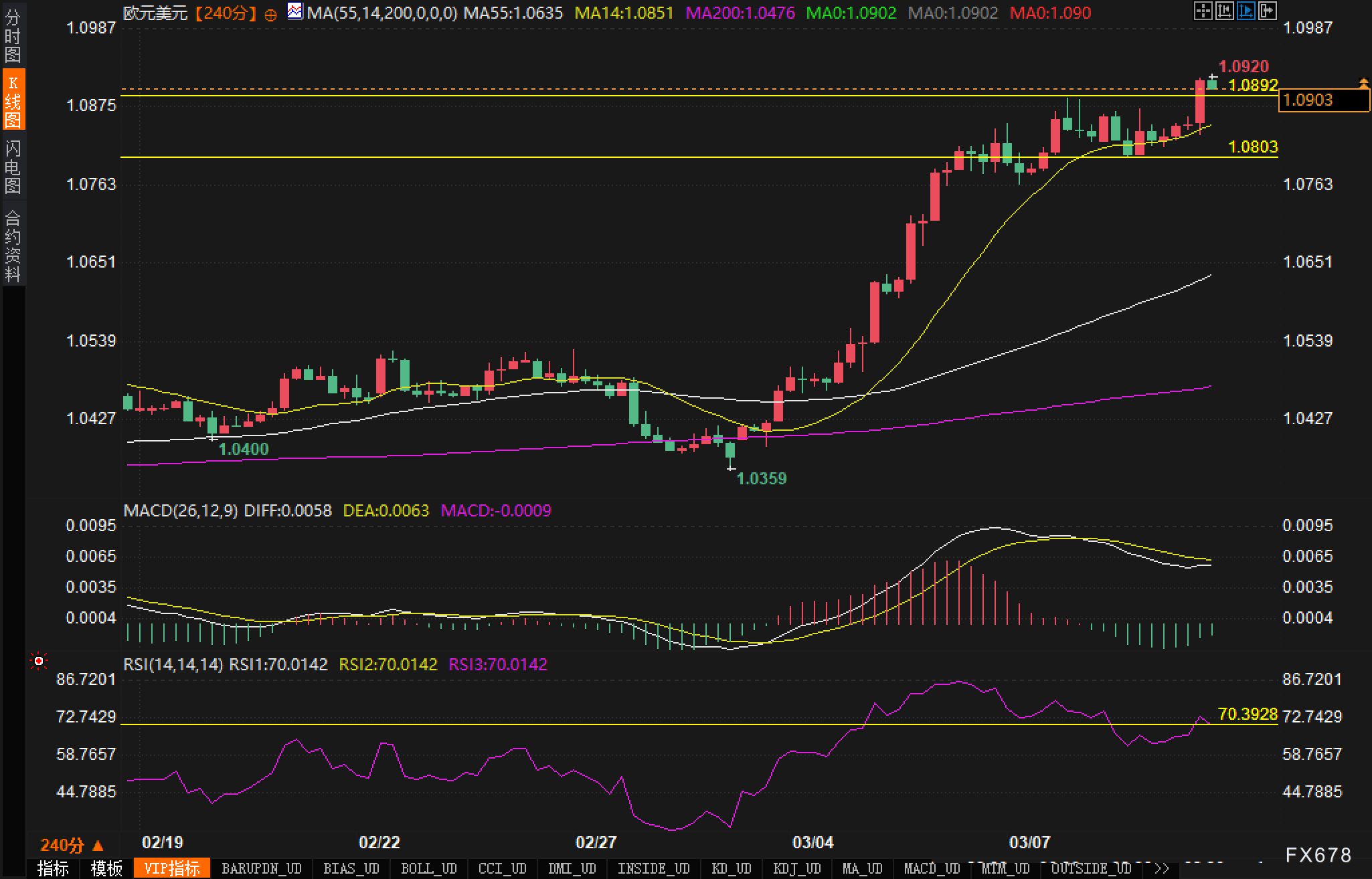This screenshot has width=1372, height=879.
Task: Click the red sun marker beside RSI
Action: tap(39, 662)
